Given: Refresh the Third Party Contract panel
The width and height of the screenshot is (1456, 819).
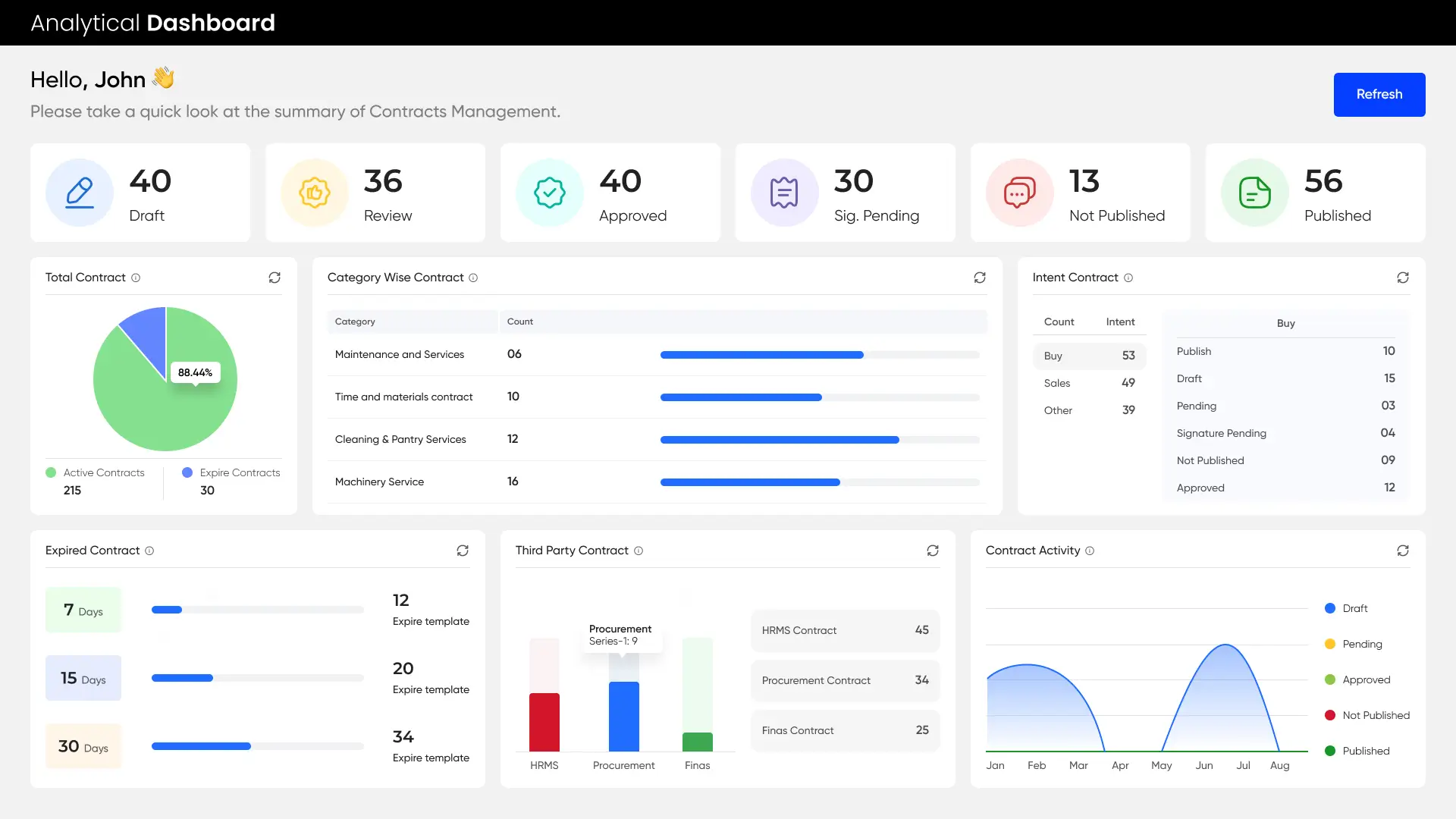Looking at the screenshot, I should [933, 551].
